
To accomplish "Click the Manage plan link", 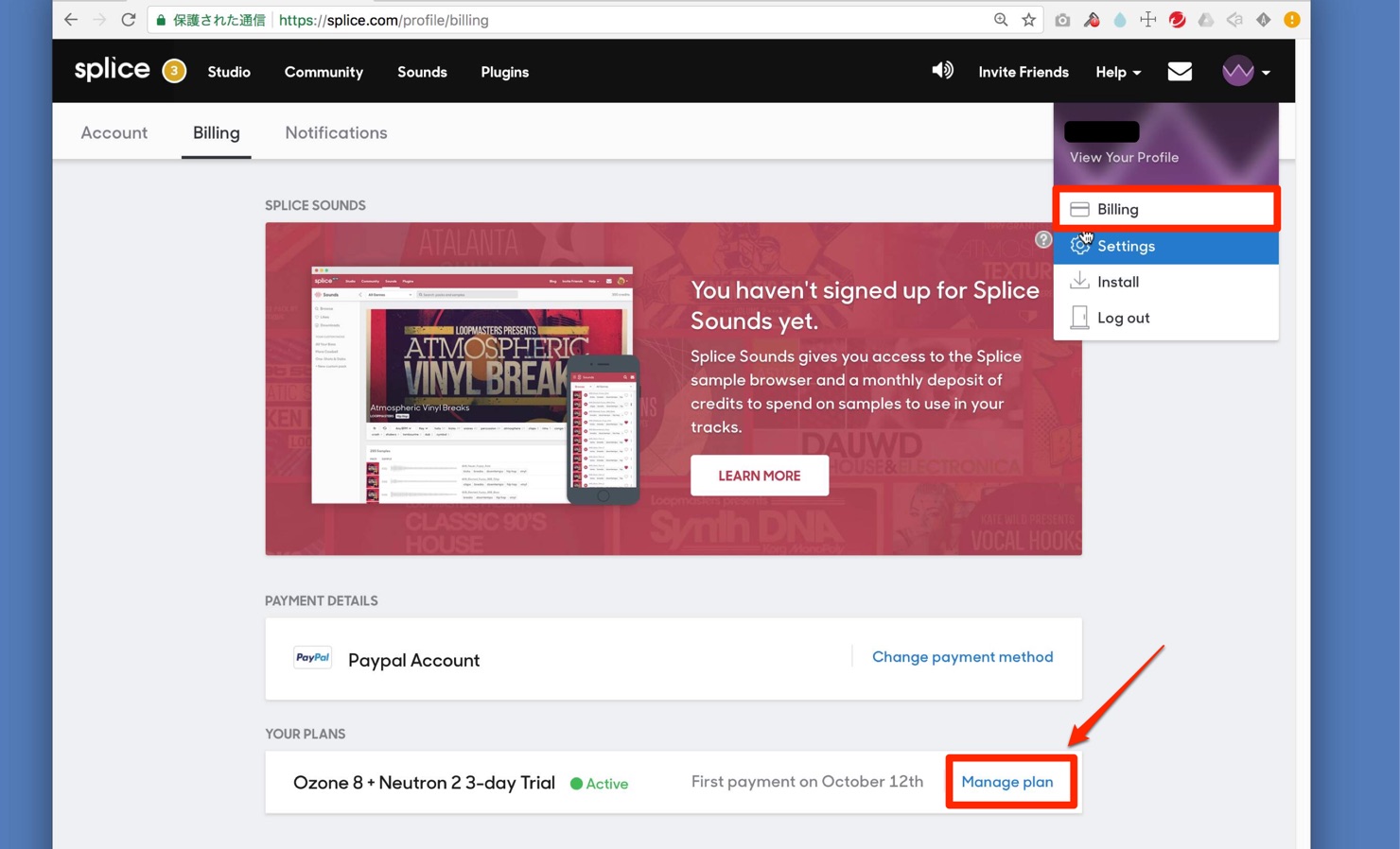I will tap(1007, 782).
